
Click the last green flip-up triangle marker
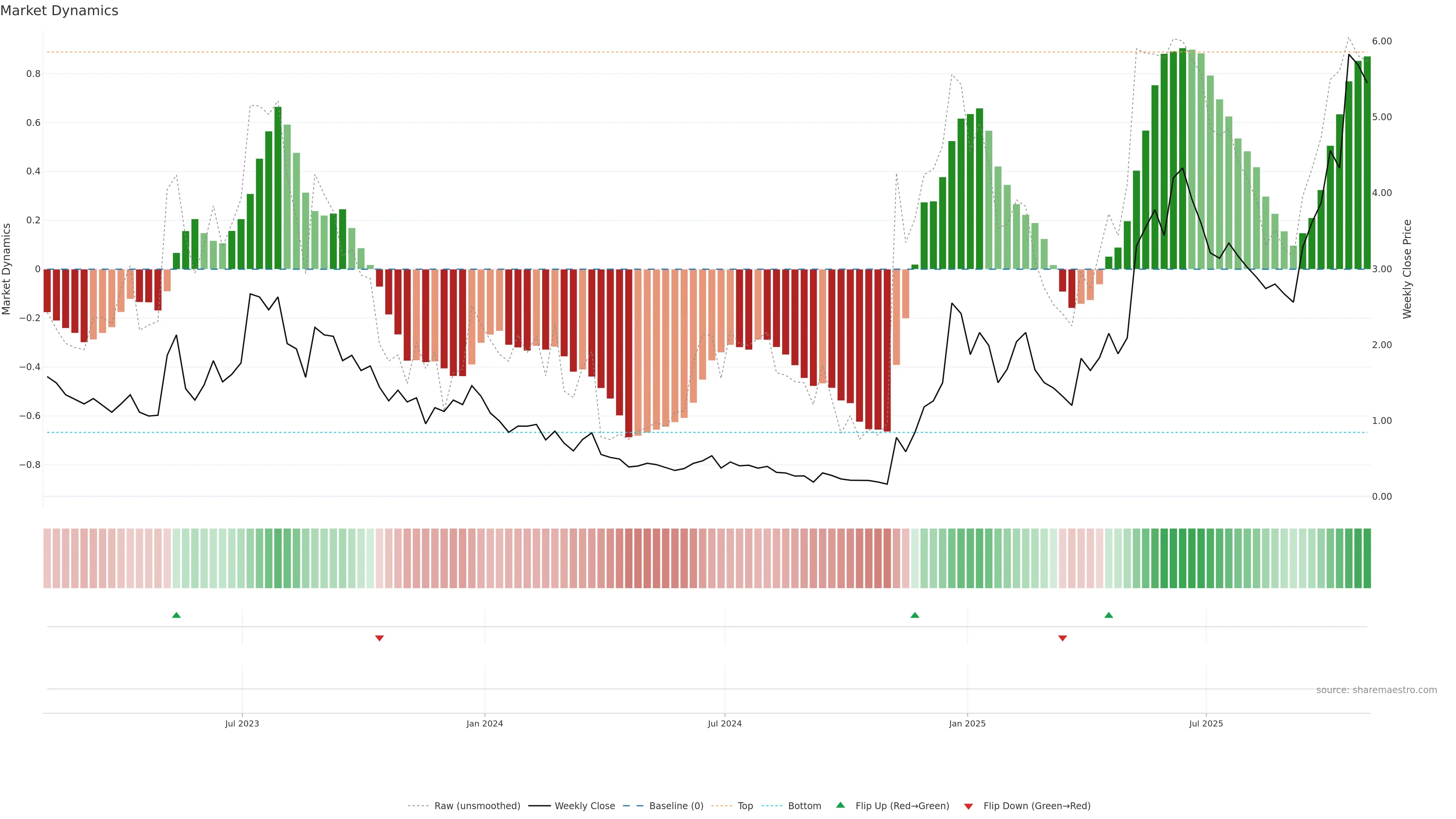pos(1108,615)
